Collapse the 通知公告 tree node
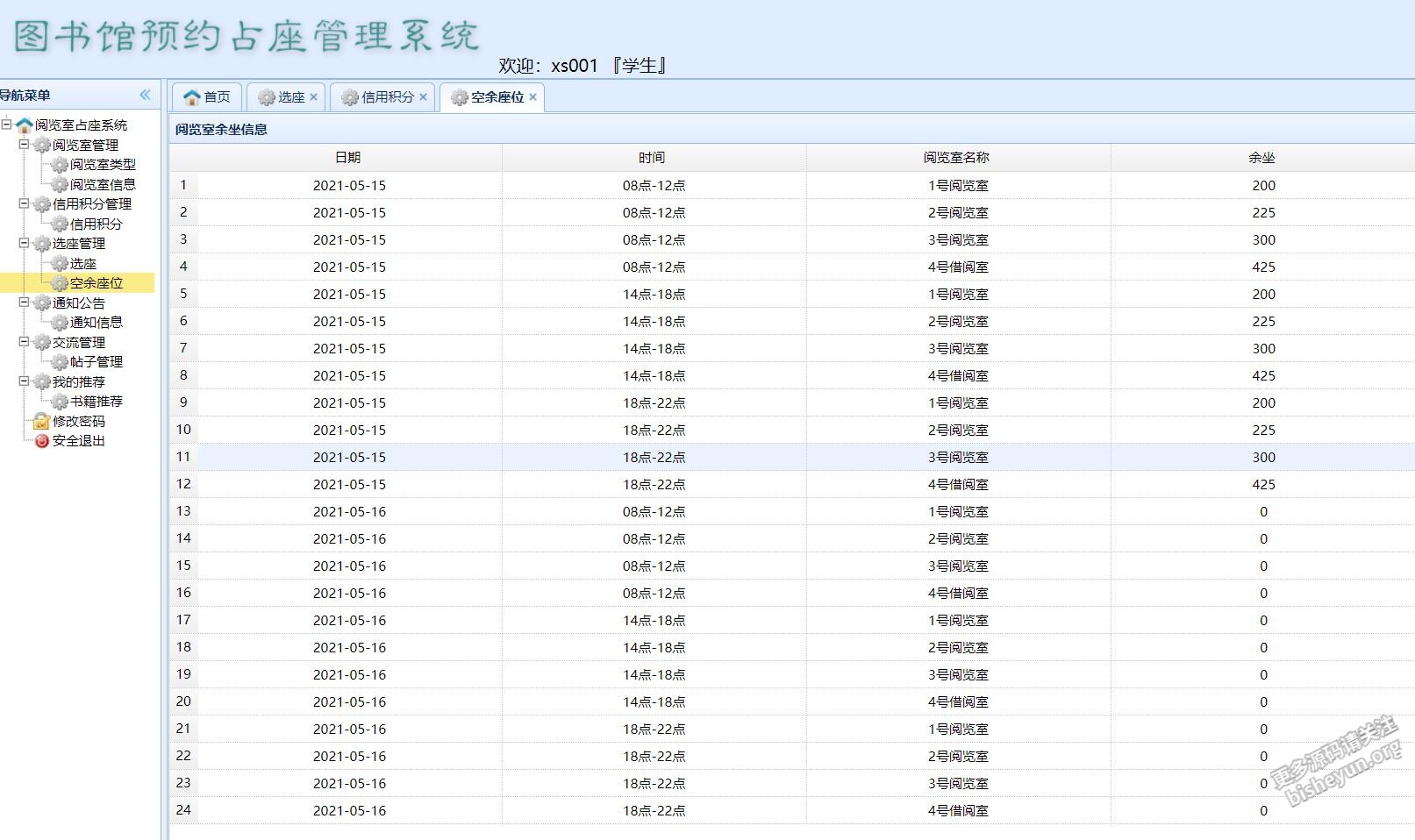The height and width of the screenshot is (840, 1415). pos(25,302)
